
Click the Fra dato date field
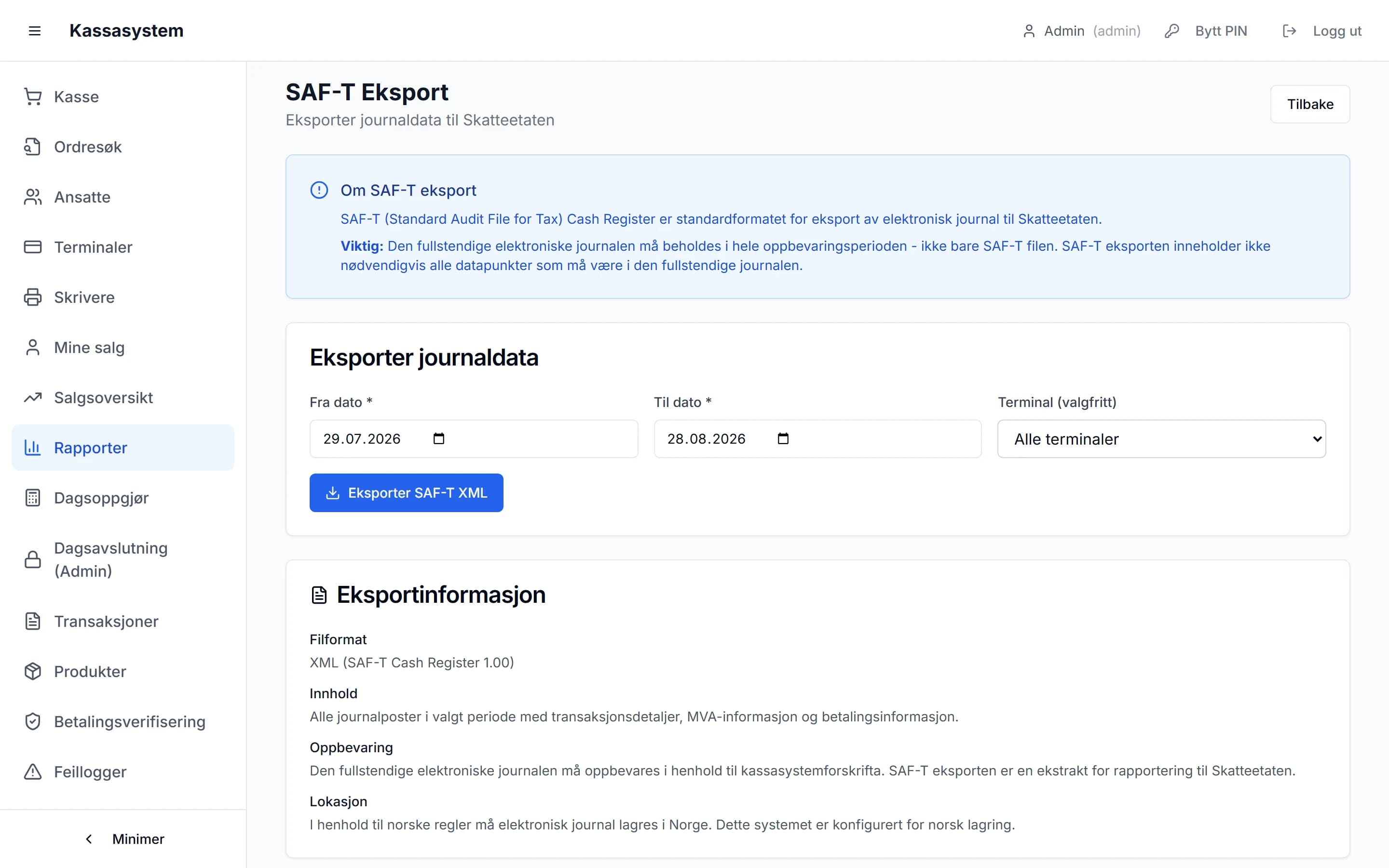pos(474,439)
